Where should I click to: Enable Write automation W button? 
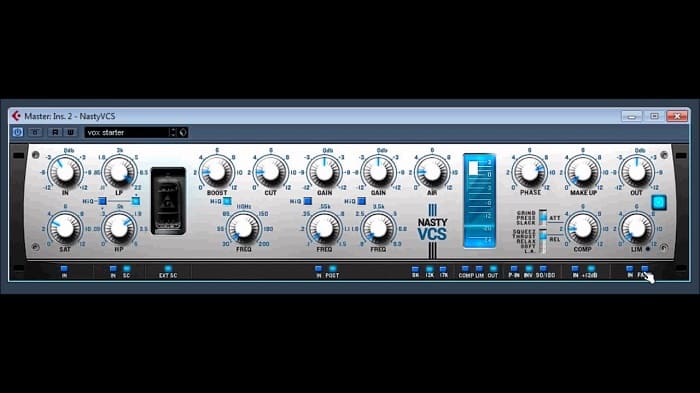click(x=71, y=132)
